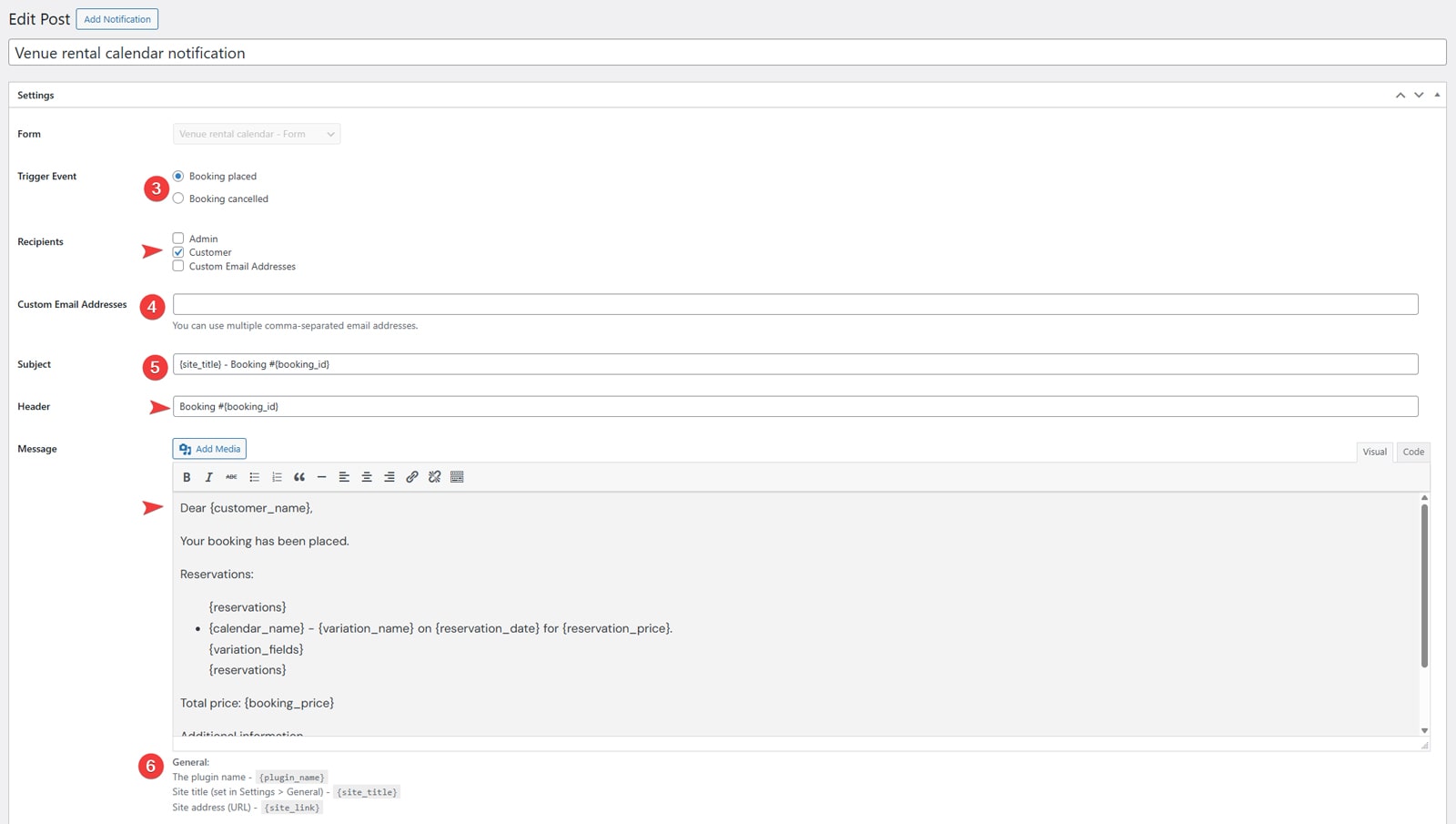
Task: Click the strikethrough formatting icon
Action: coord(231,477)
